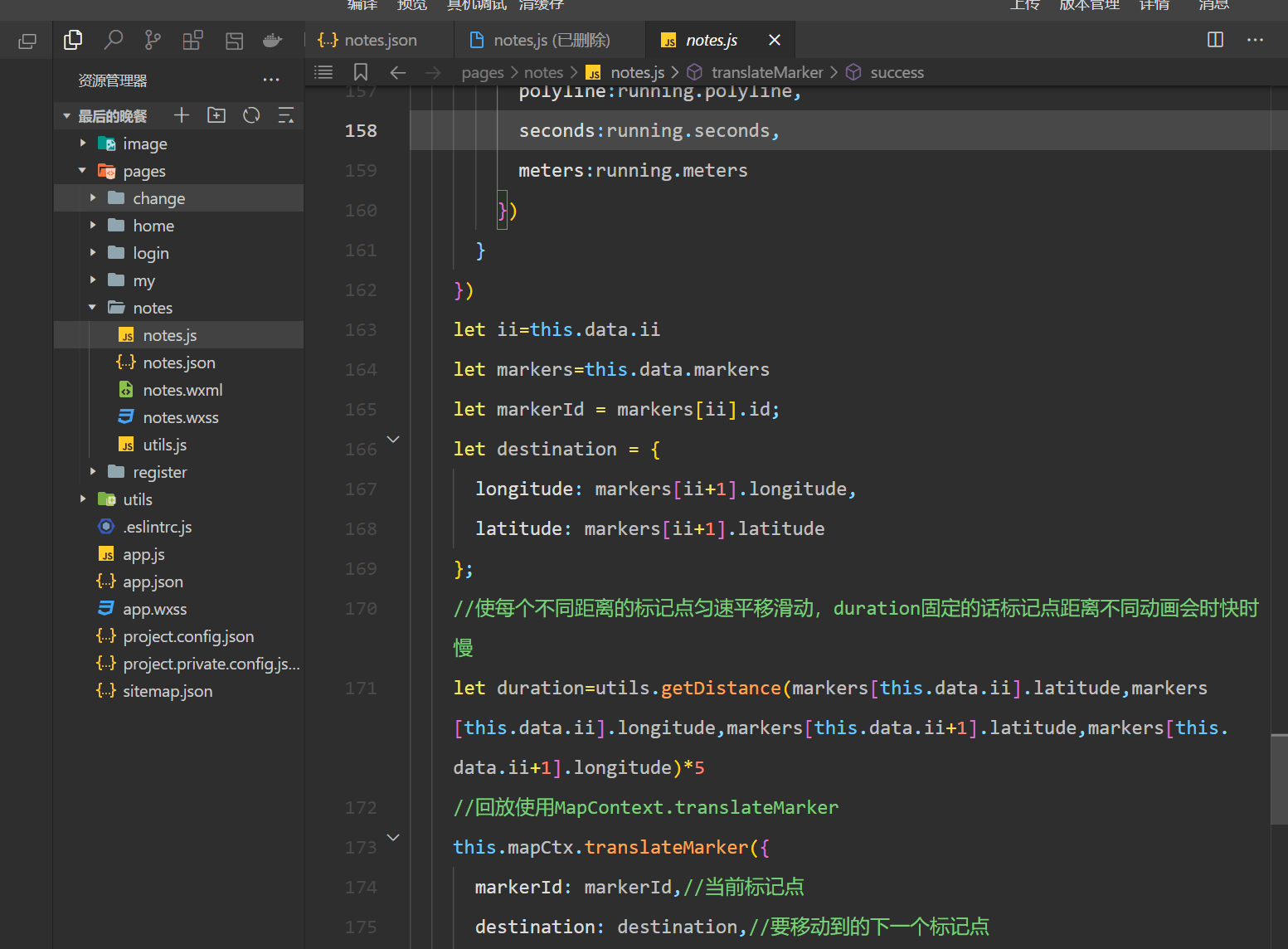The width and height of the screenshot is (1288, 949).
Task: Open the source control branch icon
Action: (153, 40)
